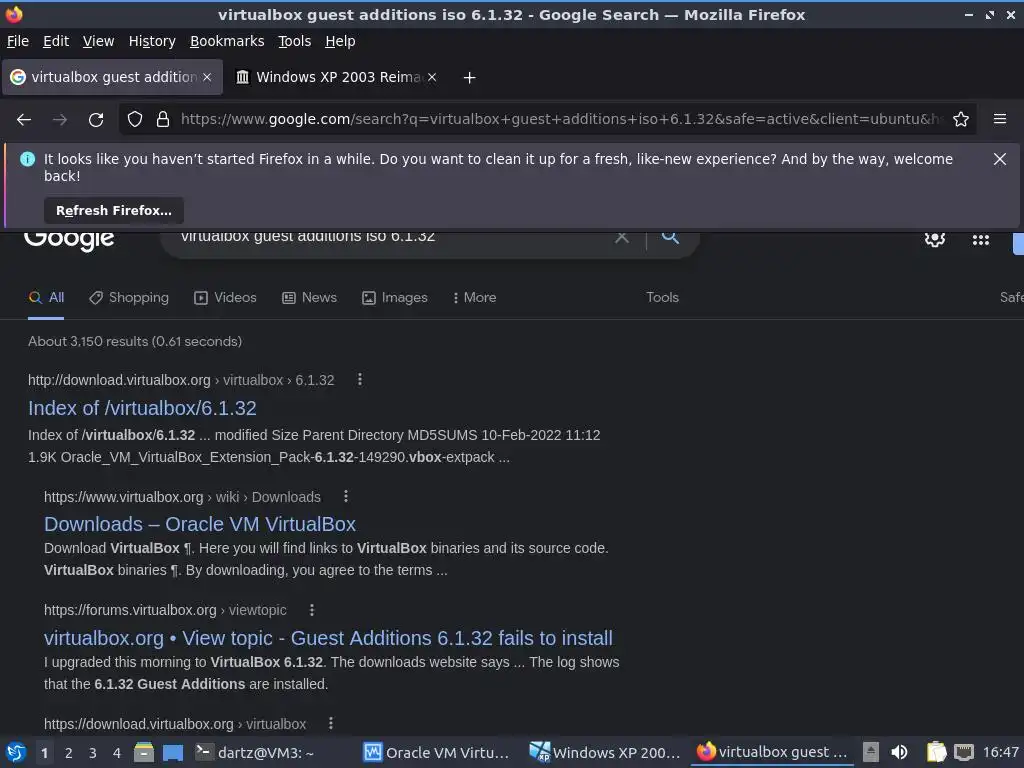This screenshot has height=768, width=1024.
Task: Open Guest Additions 6.1.32 fails to install topic
Action: 328,638
